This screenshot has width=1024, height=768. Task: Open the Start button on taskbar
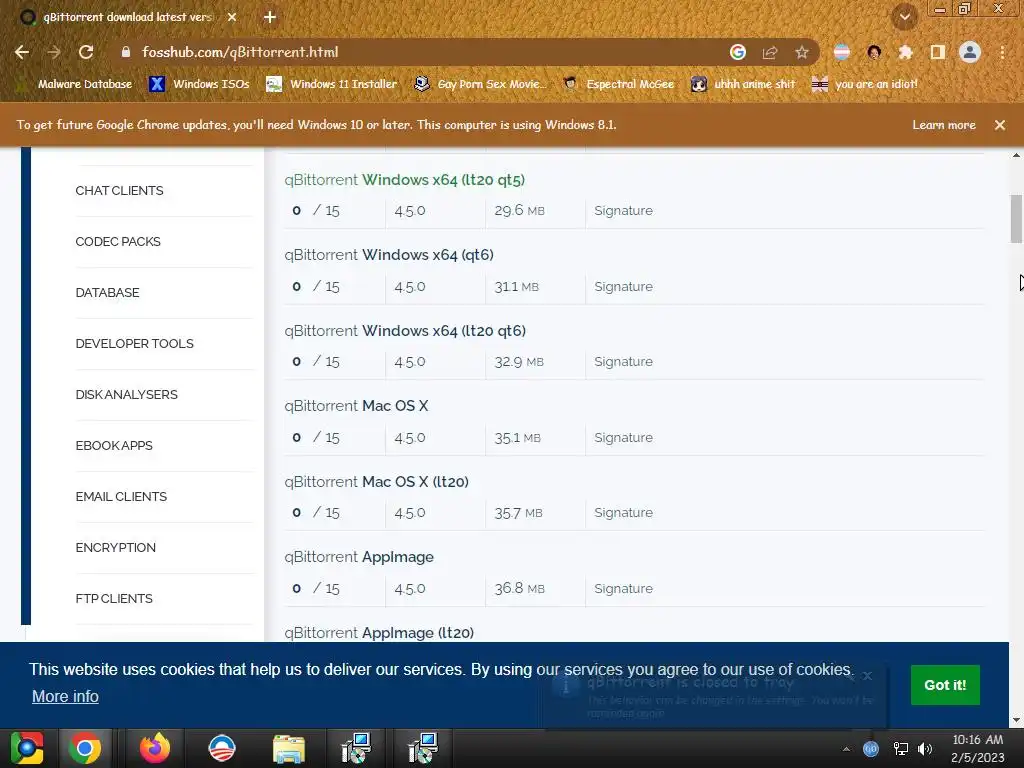click(27, 748)
